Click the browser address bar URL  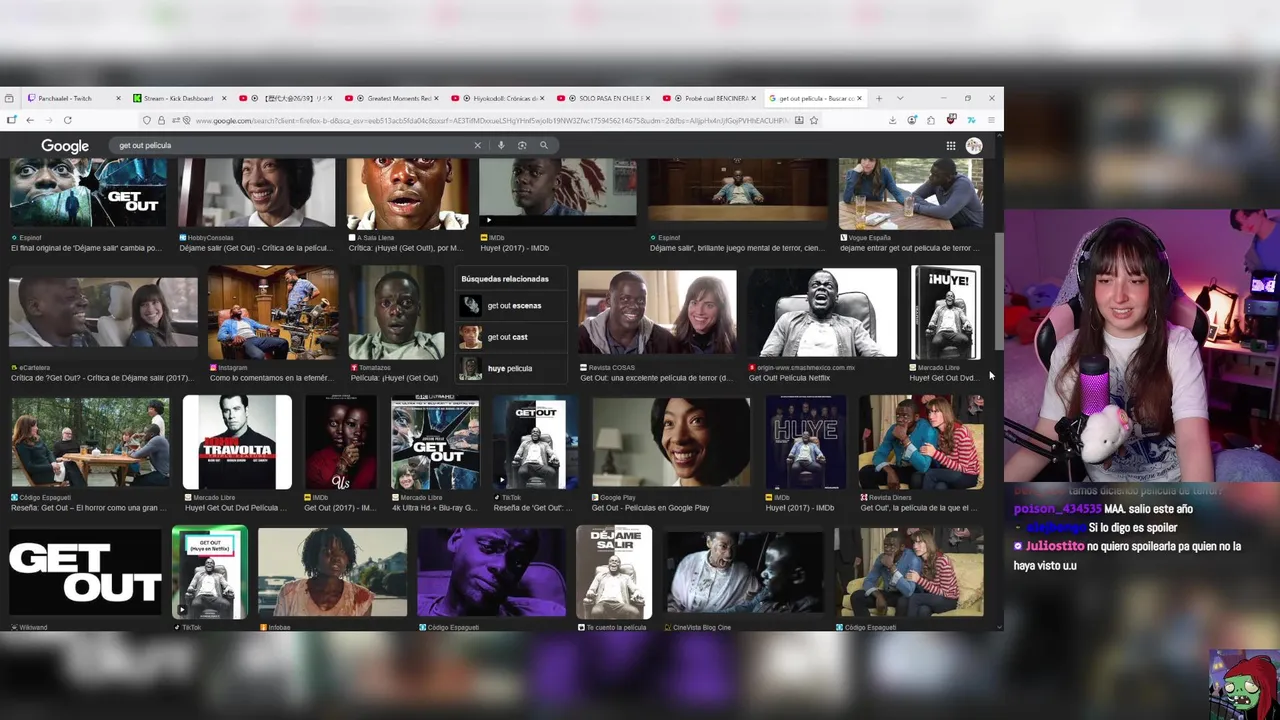(490, 120)
